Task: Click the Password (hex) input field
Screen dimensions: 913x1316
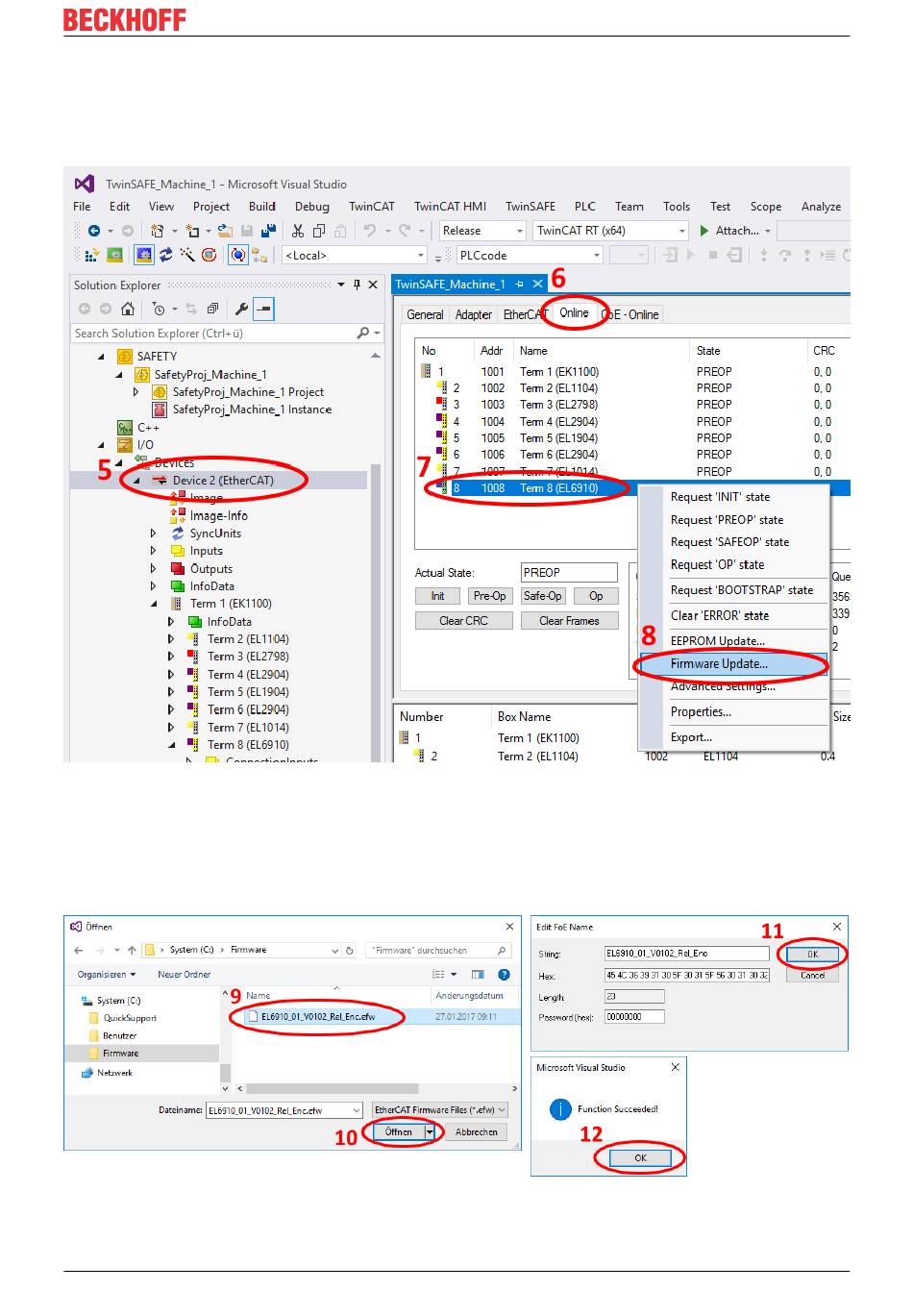Action: point(633,1016)
